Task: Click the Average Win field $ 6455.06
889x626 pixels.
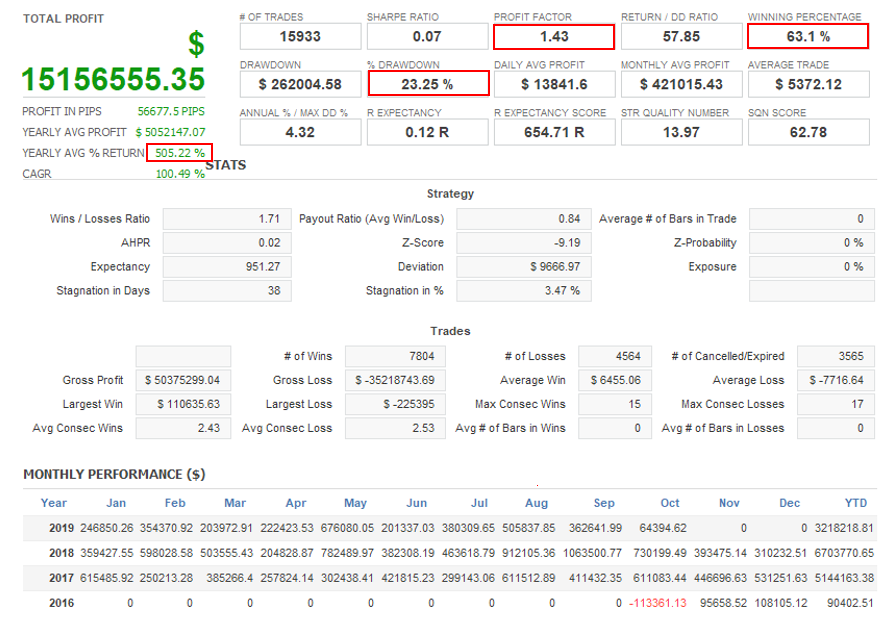Action: [x=615, y=380]
